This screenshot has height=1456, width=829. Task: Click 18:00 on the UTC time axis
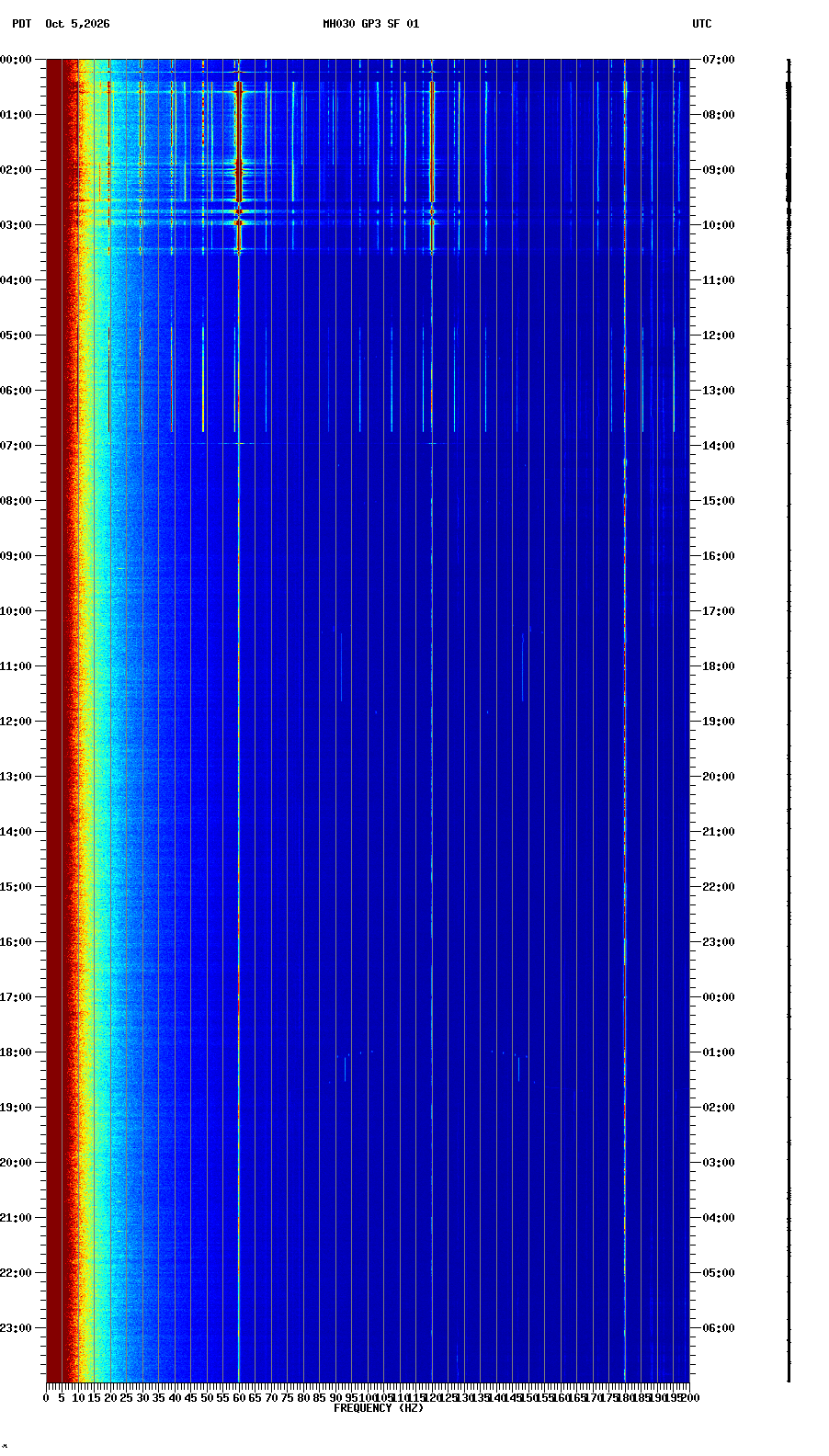coord(719,666)
